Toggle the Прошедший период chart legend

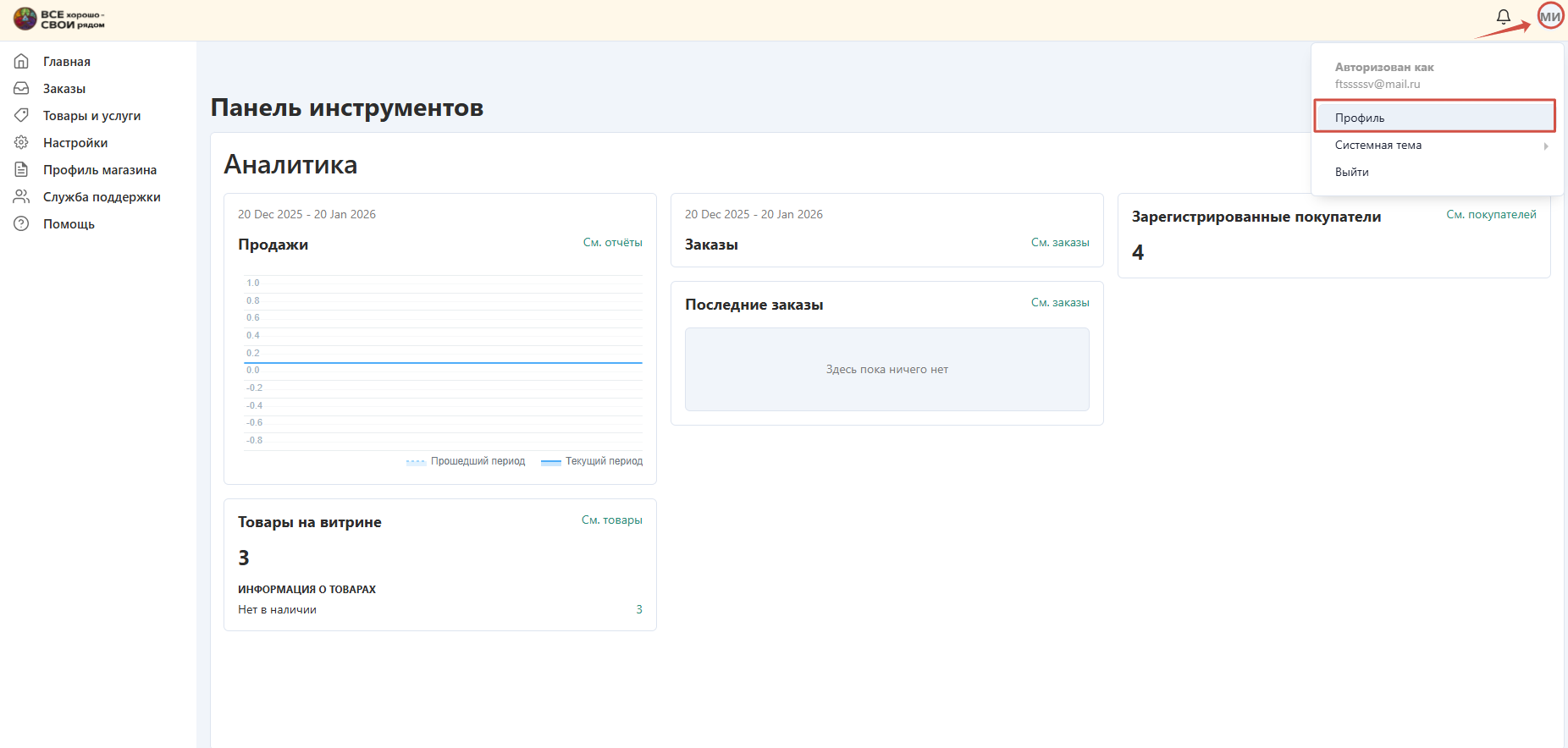467,462
